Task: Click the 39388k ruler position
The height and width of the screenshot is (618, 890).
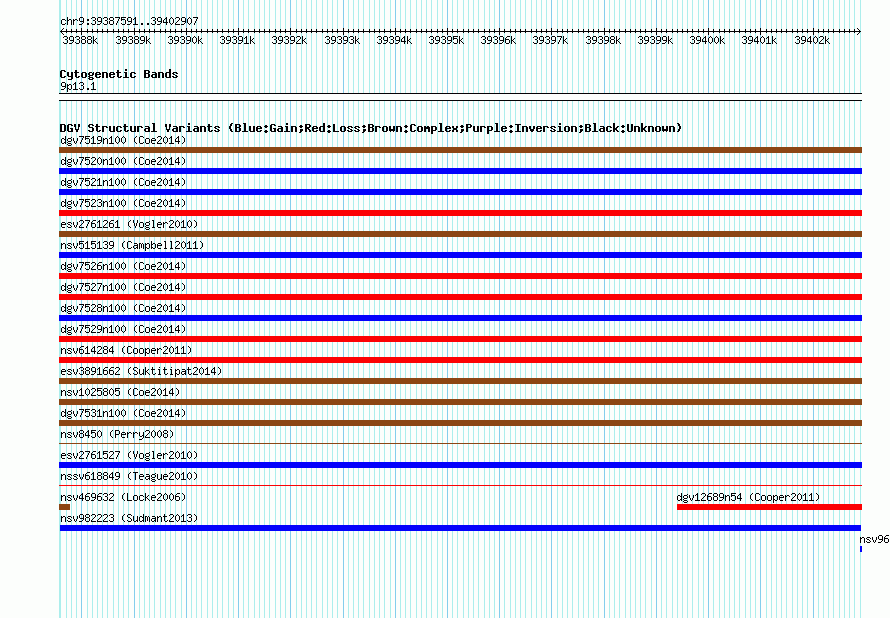Action: click(80, 40)
